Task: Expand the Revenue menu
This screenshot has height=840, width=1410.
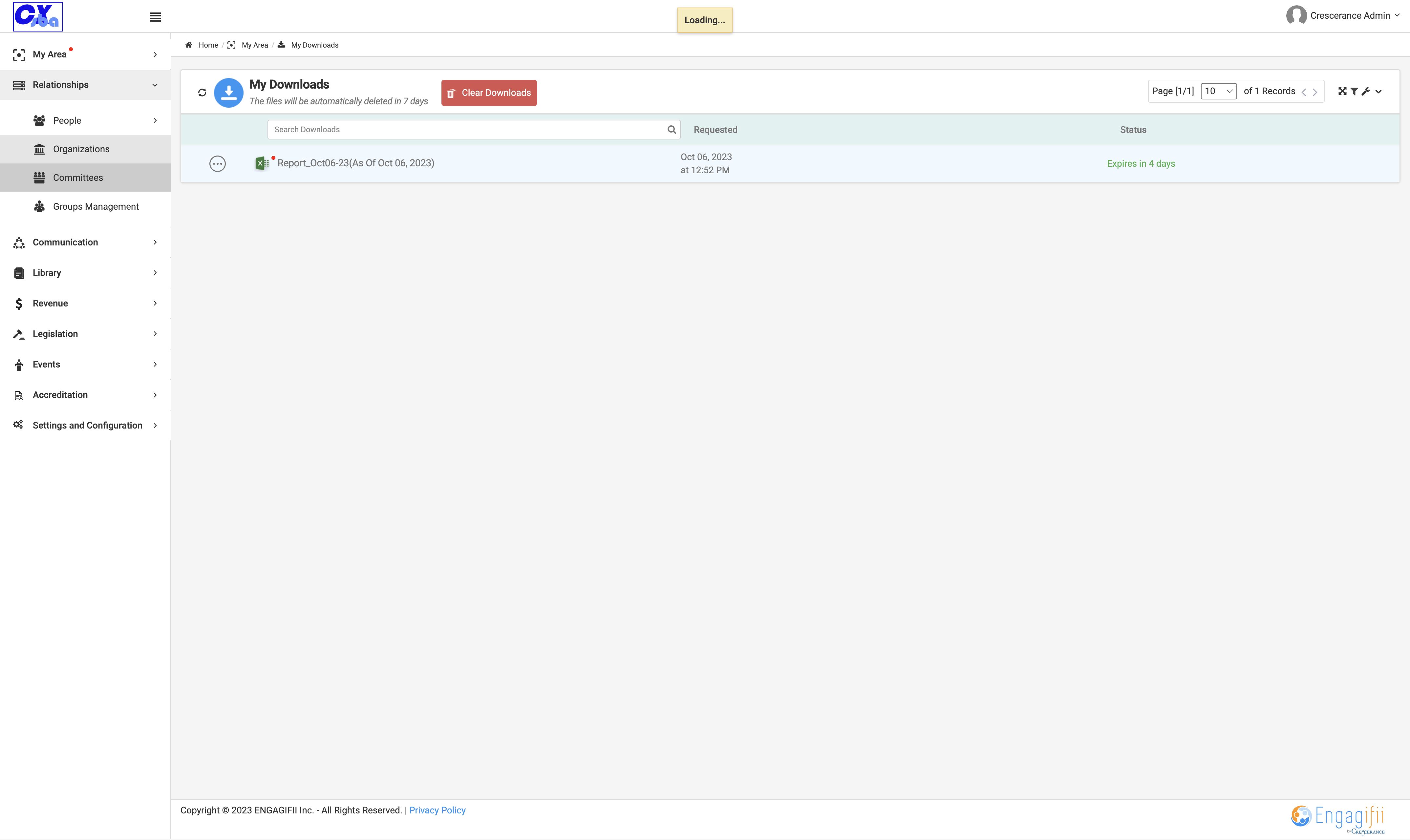Action: [85, 304]
